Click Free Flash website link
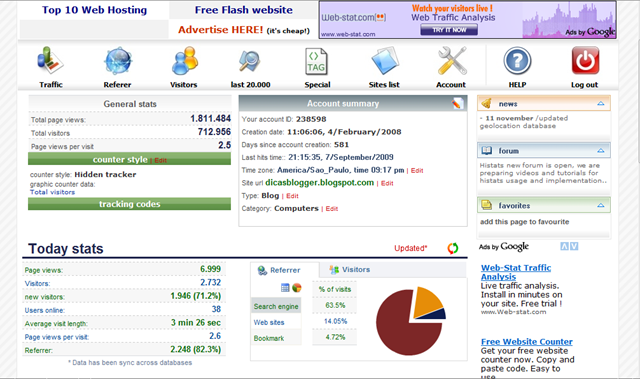Screen dimensions: 640x379 point(244,10)
